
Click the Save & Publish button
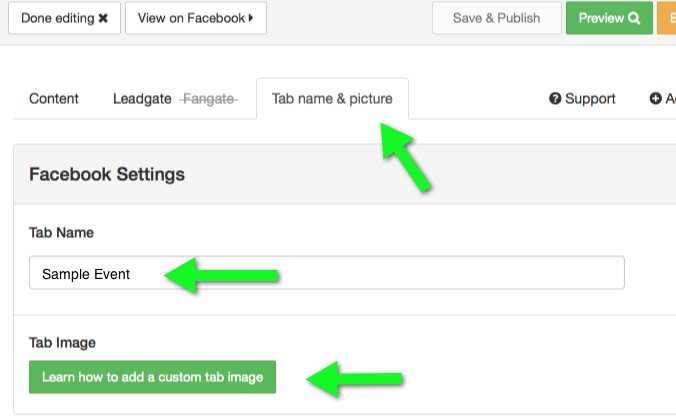497,18
